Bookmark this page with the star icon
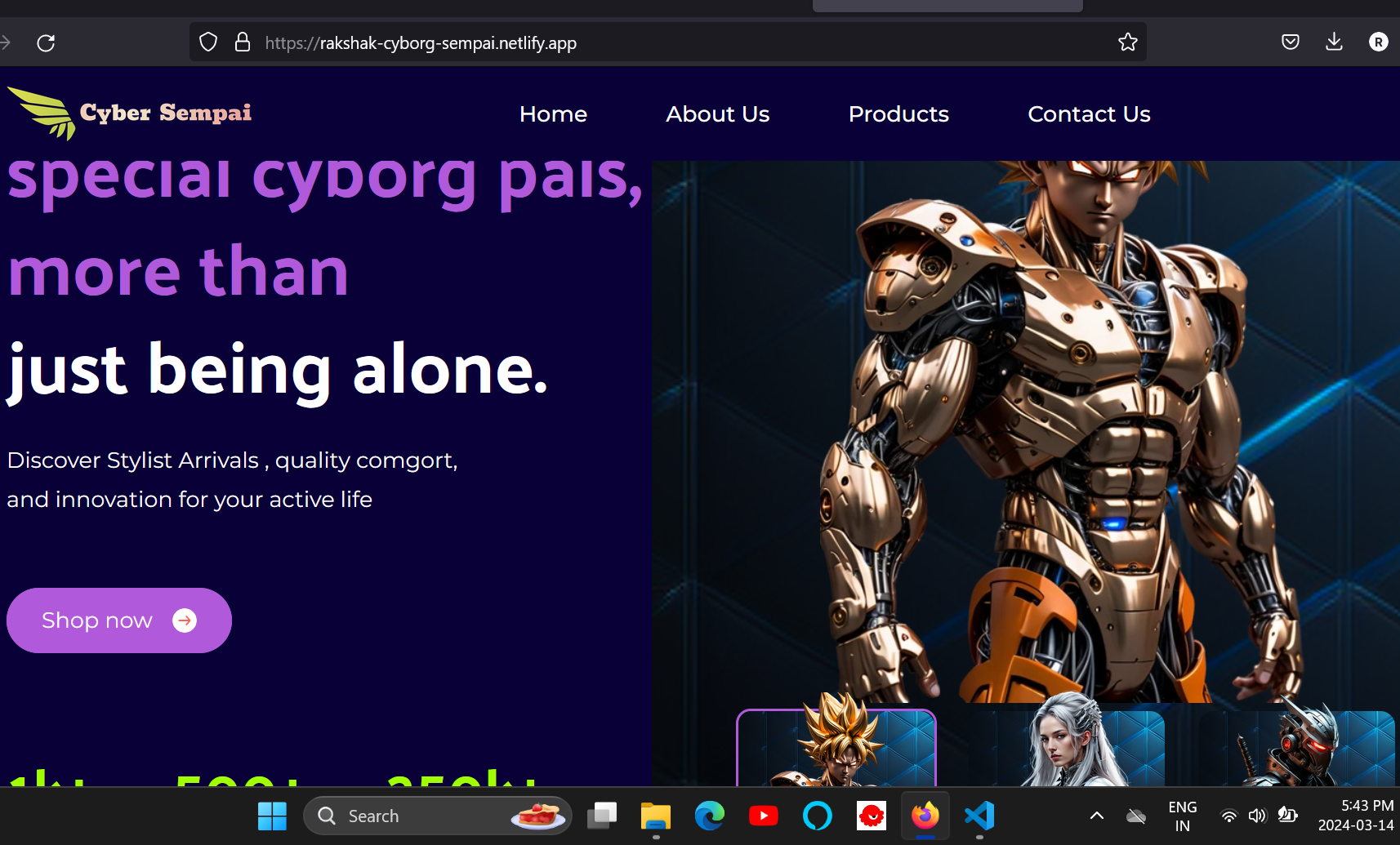Viewport: 1400px width, 845px height. 1127,42
